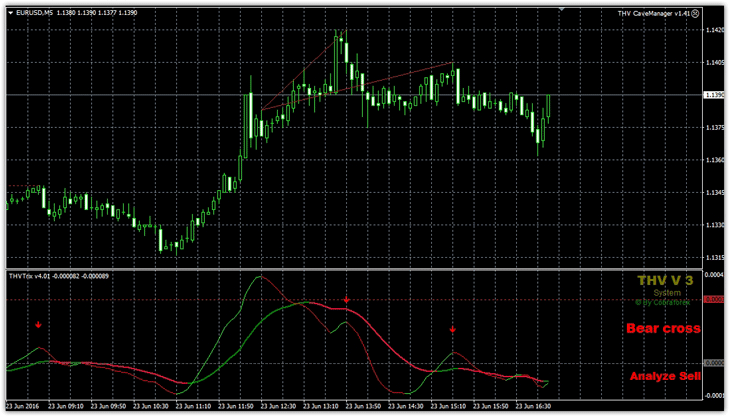Image resolution: width=729 pixels, height=416 pixels.
Task: Click the red Bear cross signal text
Action: [661, 328]
